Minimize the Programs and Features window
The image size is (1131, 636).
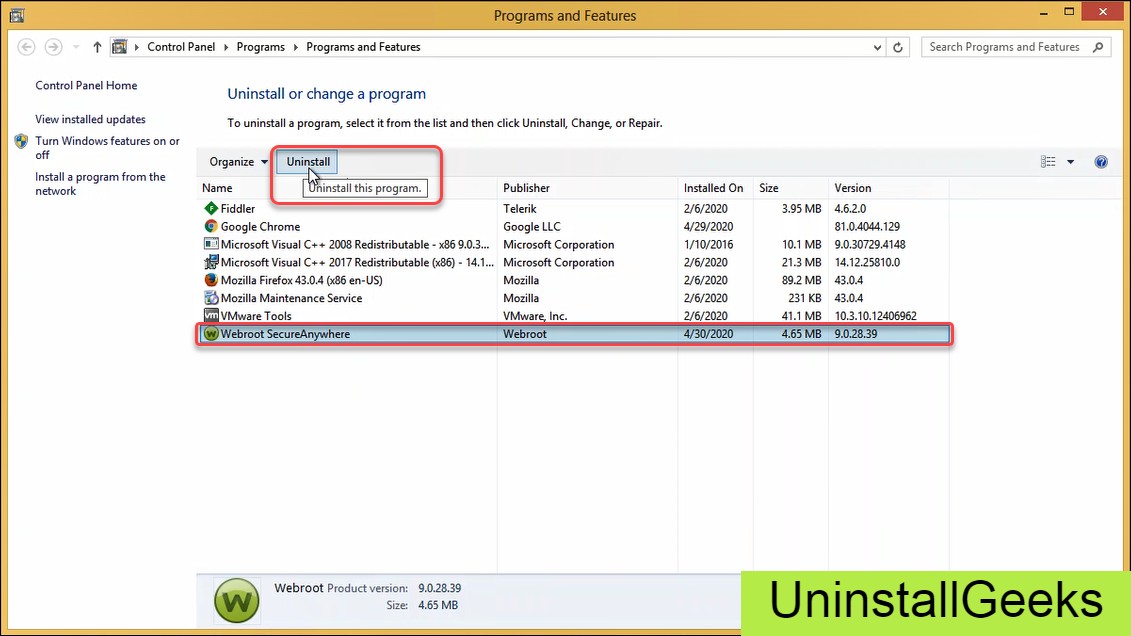pos(1044,13)
